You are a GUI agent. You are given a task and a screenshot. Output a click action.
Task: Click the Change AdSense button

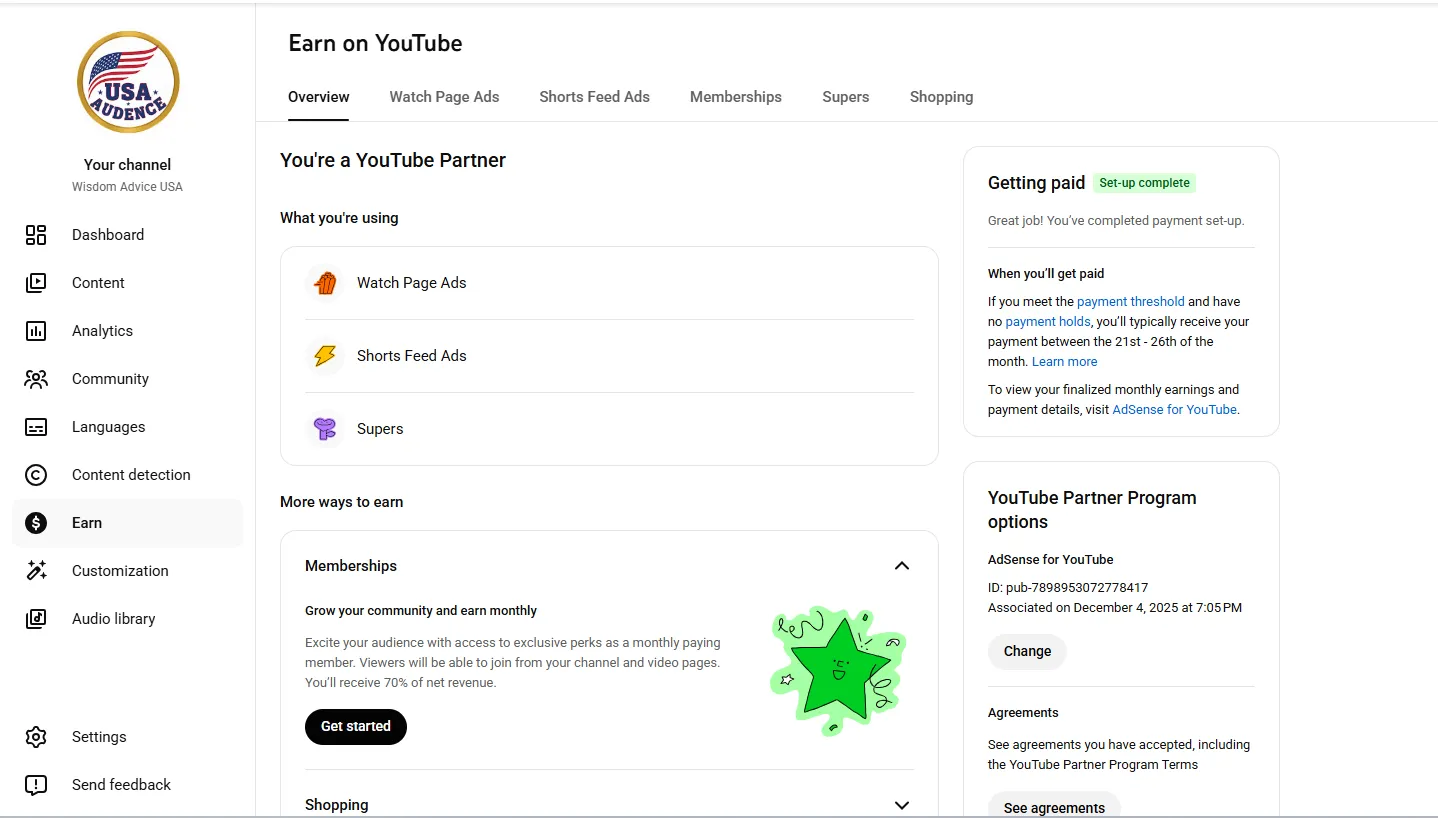pyautogui.click(x=1027, y=652)
